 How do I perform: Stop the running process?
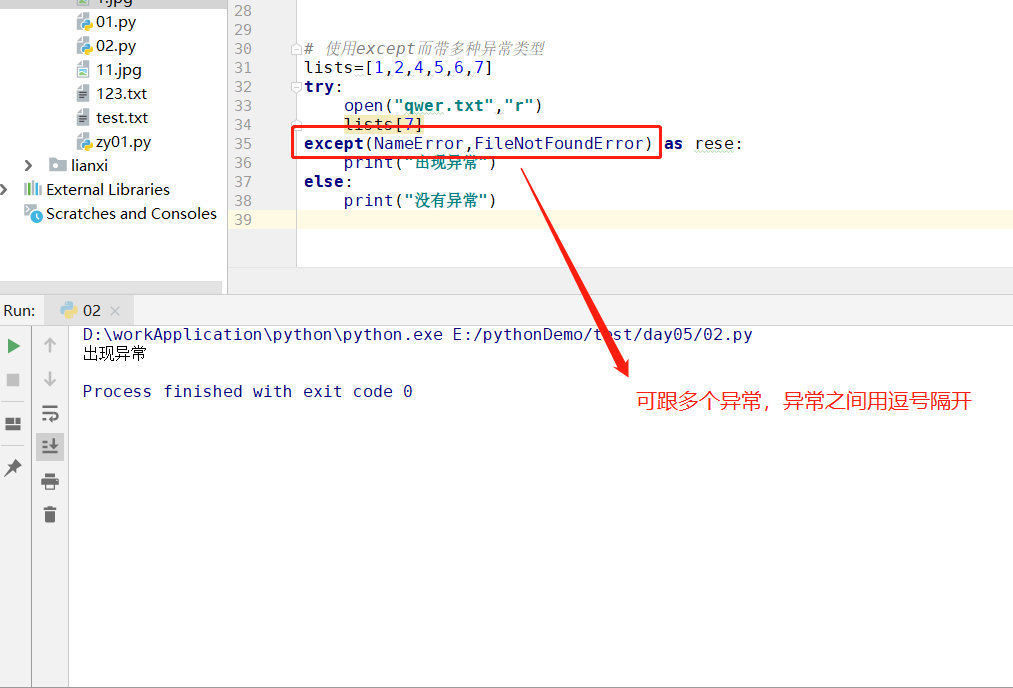pyautogui.click(x=13, y=380)
